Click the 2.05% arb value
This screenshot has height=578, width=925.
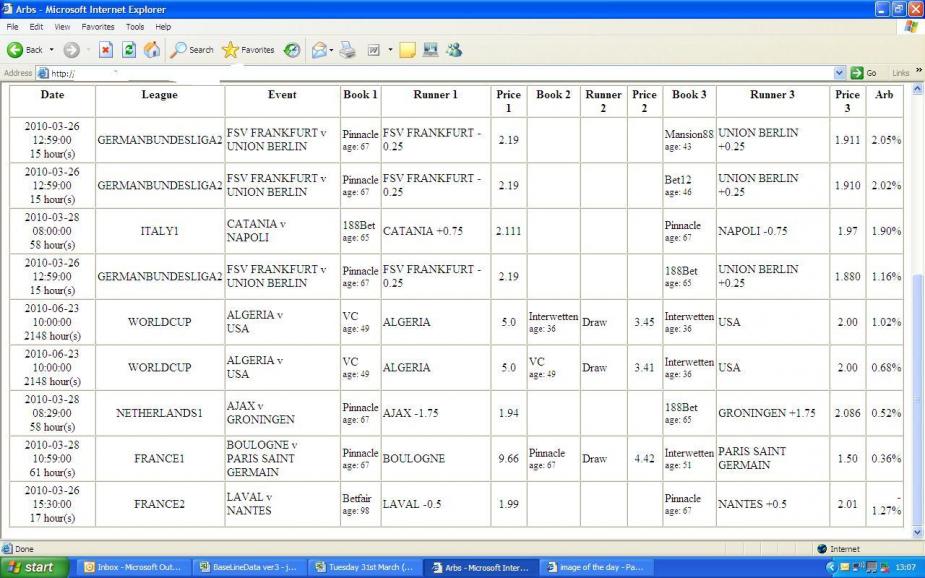pos(885,140)
